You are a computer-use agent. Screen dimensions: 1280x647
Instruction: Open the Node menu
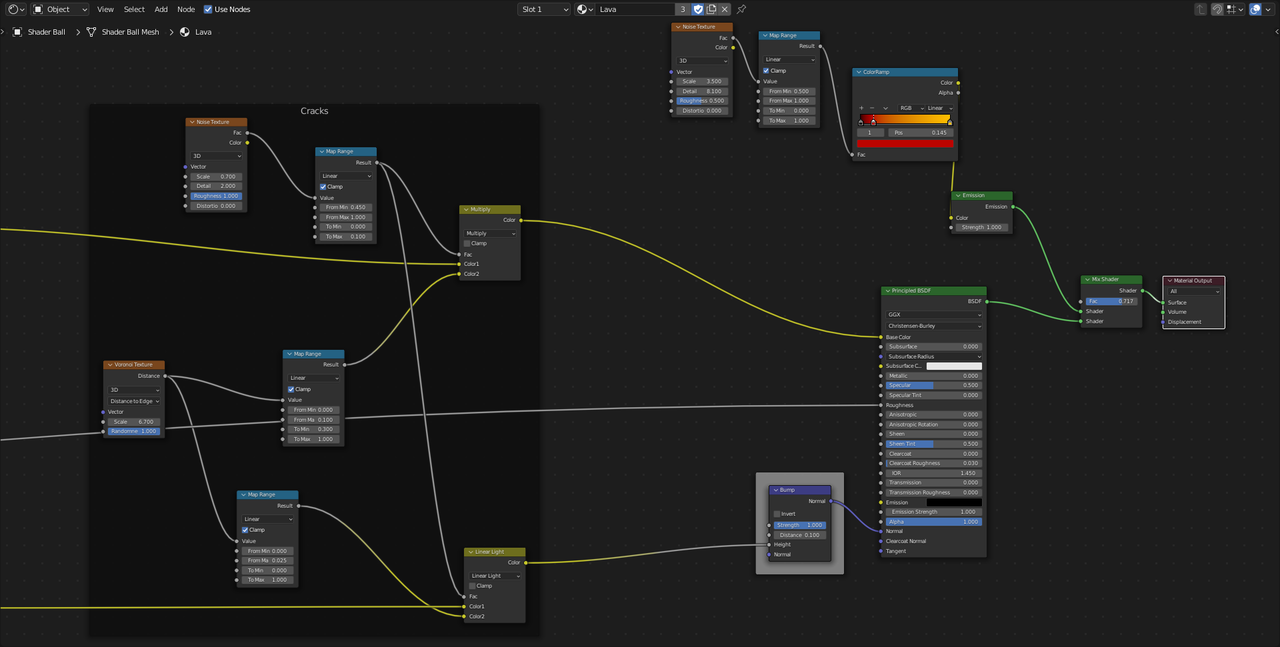coord(186,9)
